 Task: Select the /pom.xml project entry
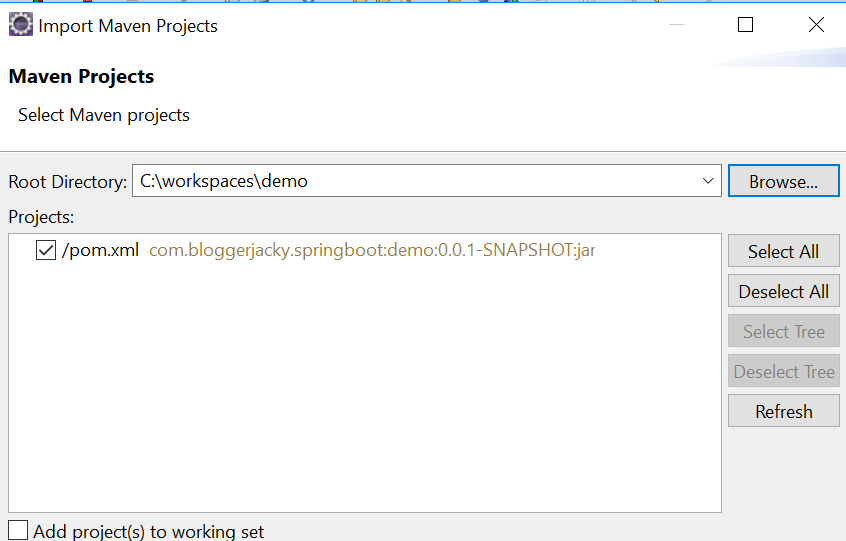(100, 251)
